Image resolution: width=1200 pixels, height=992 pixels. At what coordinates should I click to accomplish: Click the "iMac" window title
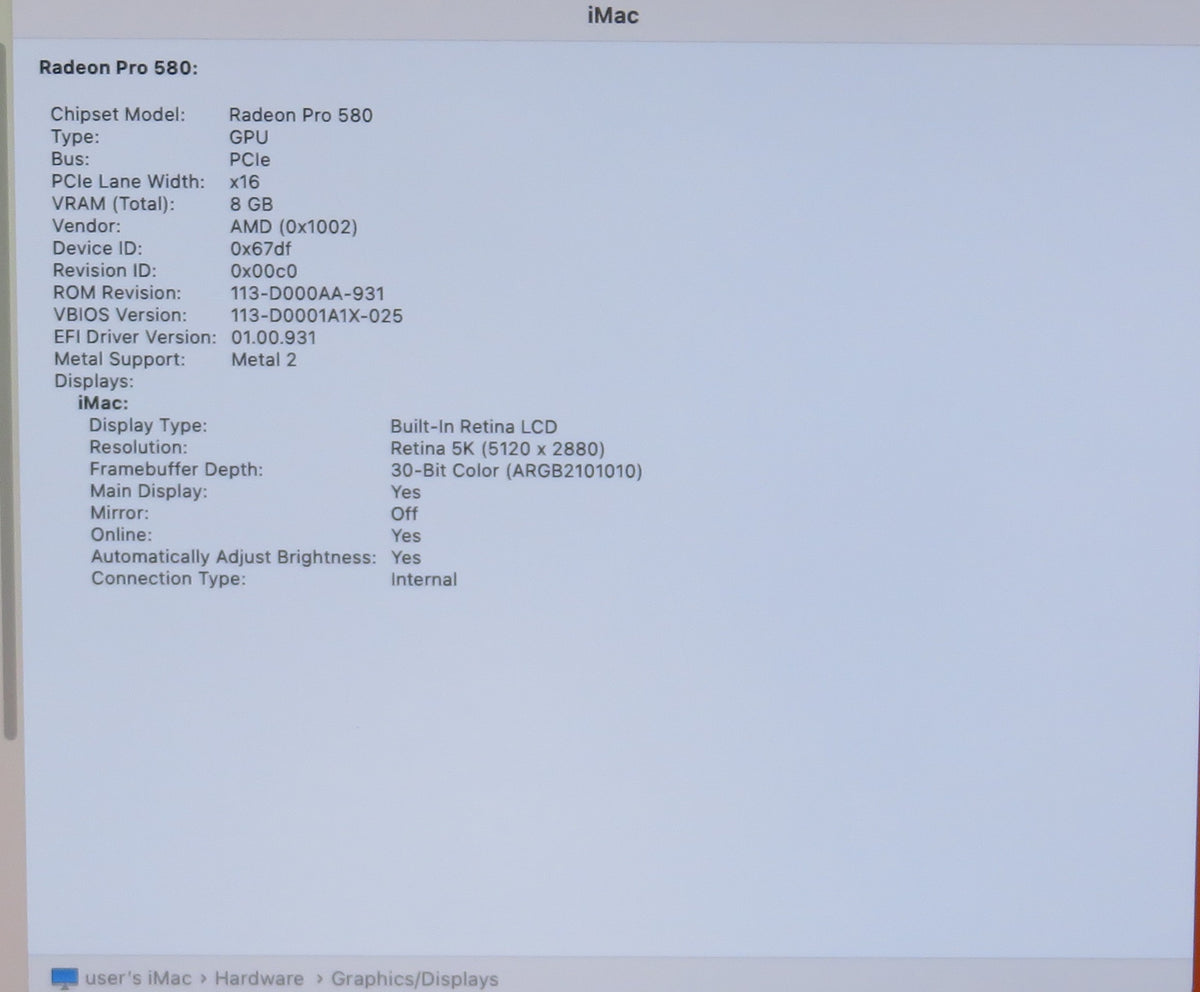[612, 15]
